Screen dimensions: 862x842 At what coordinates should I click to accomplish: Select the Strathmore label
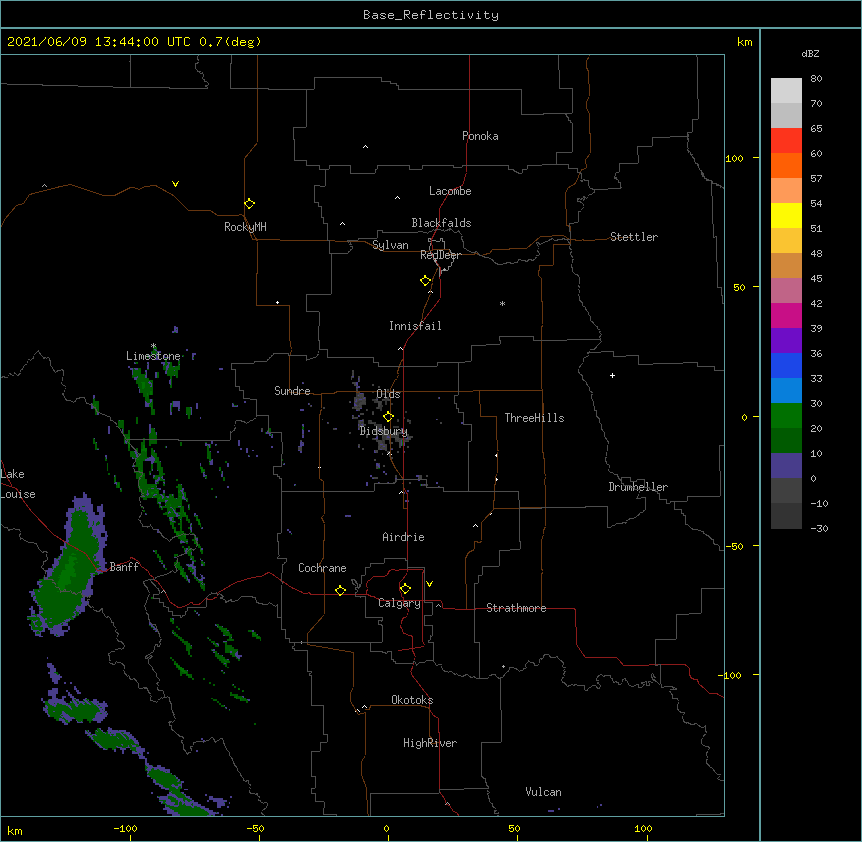coord(516,608)
